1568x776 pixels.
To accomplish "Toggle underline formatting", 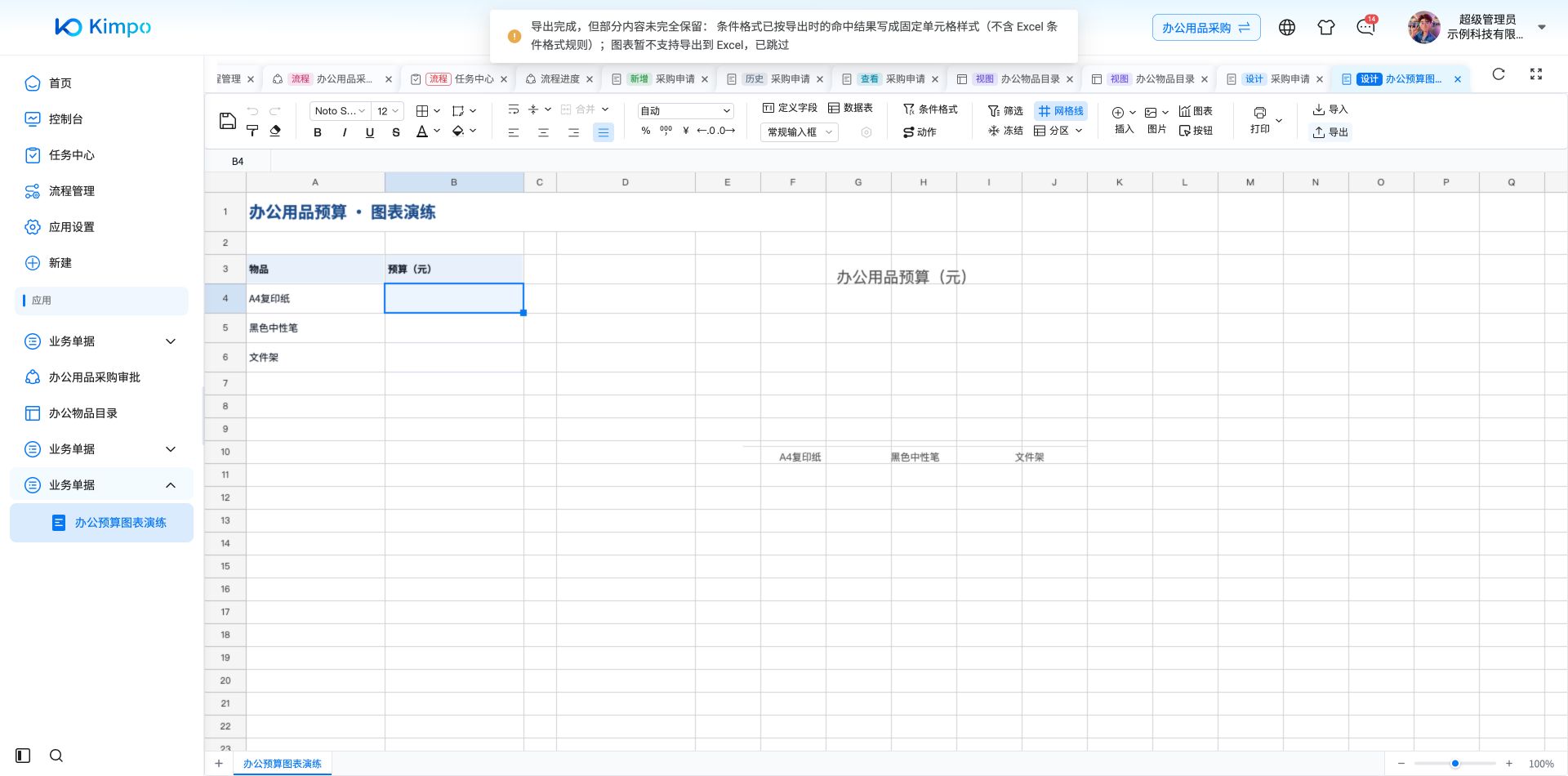I will point(370,132).
